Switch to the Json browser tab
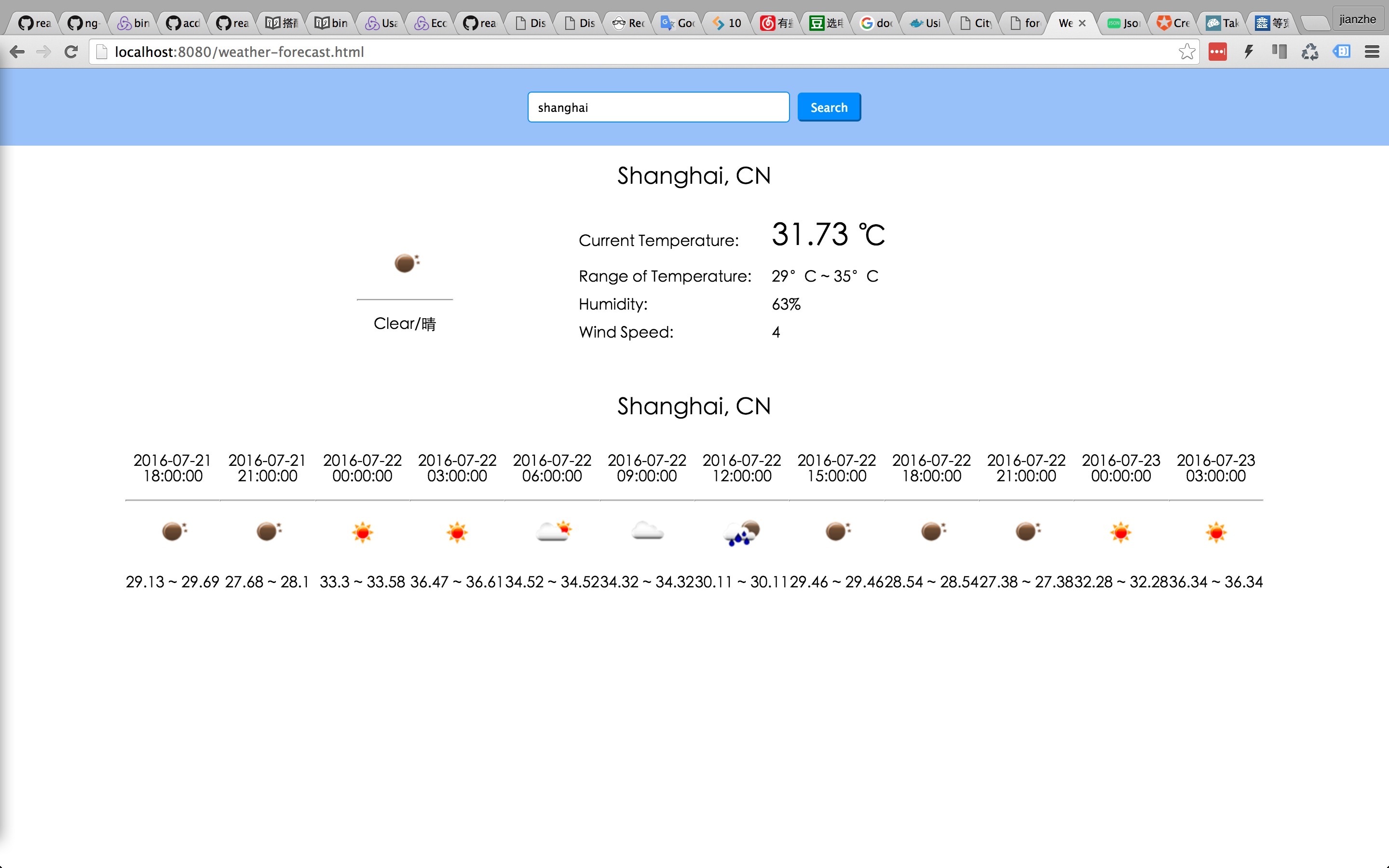The image size is (1389, 868). pyautogui.click(x=1124, y=24)
